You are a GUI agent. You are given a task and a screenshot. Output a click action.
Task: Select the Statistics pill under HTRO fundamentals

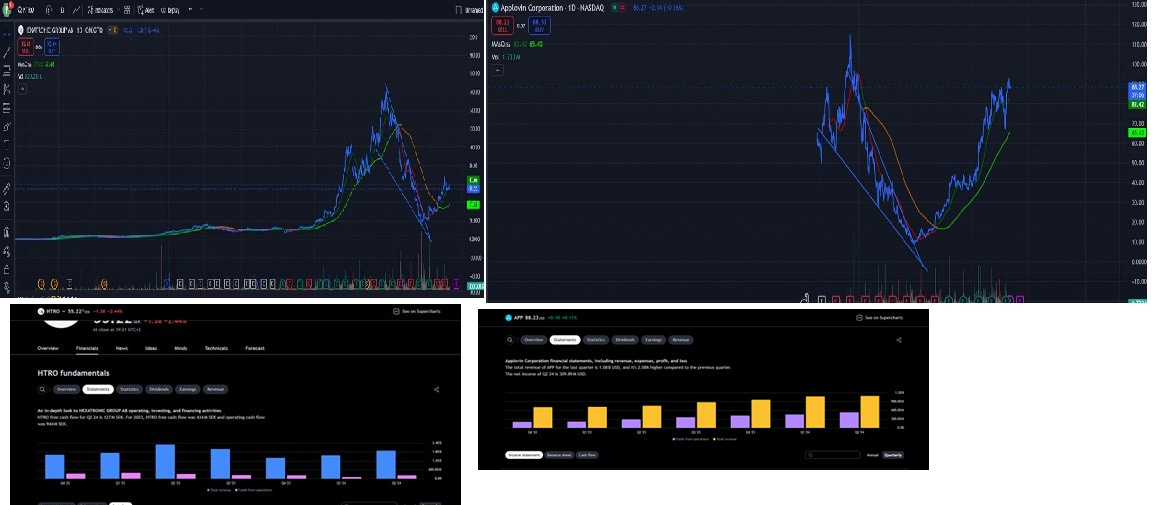point(129,389)
